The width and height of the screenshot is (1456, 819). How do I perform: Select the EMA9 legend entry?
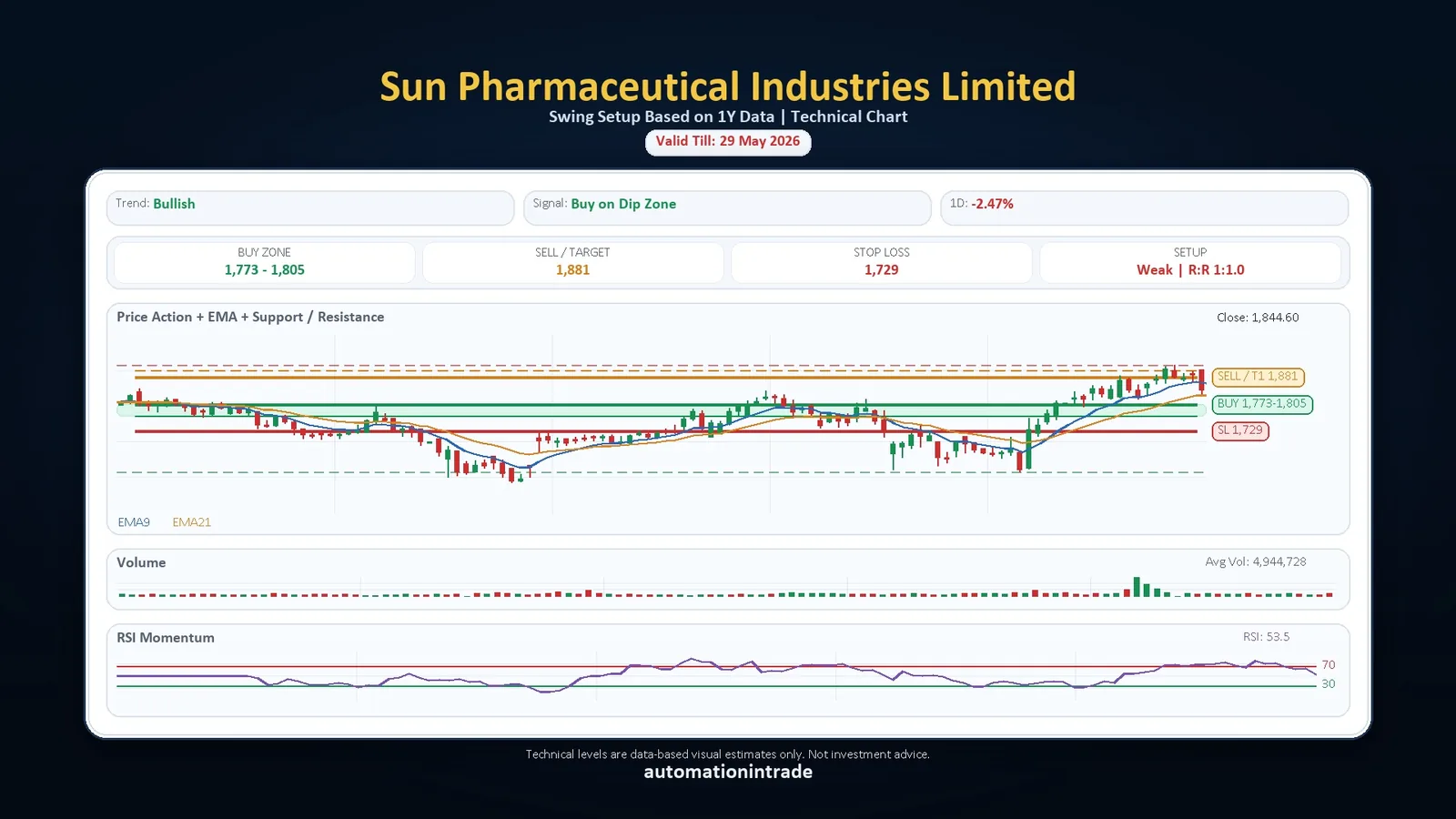click(x=134, y=522)
